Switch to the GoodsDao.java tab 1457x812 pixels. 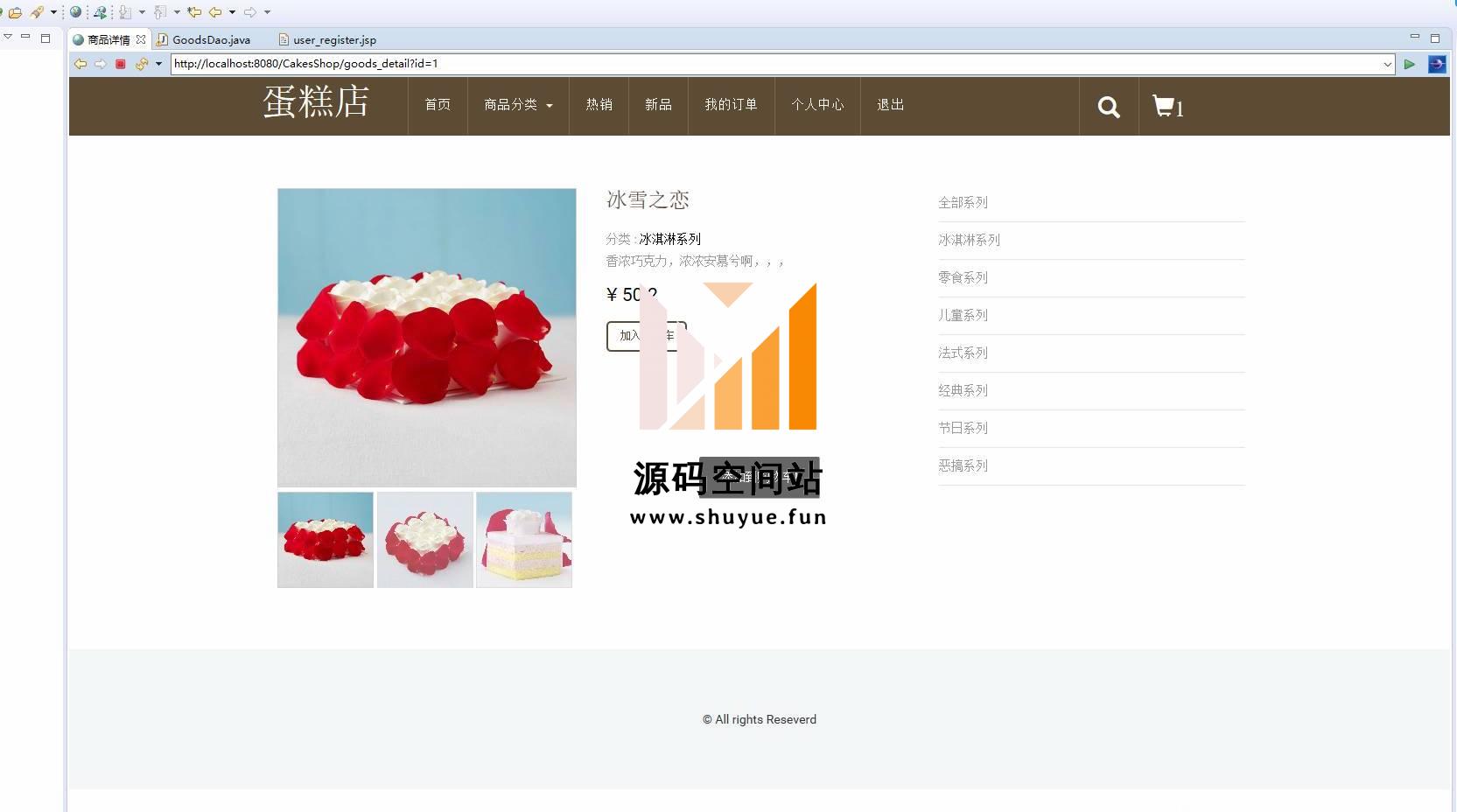[x=210, y=39]
